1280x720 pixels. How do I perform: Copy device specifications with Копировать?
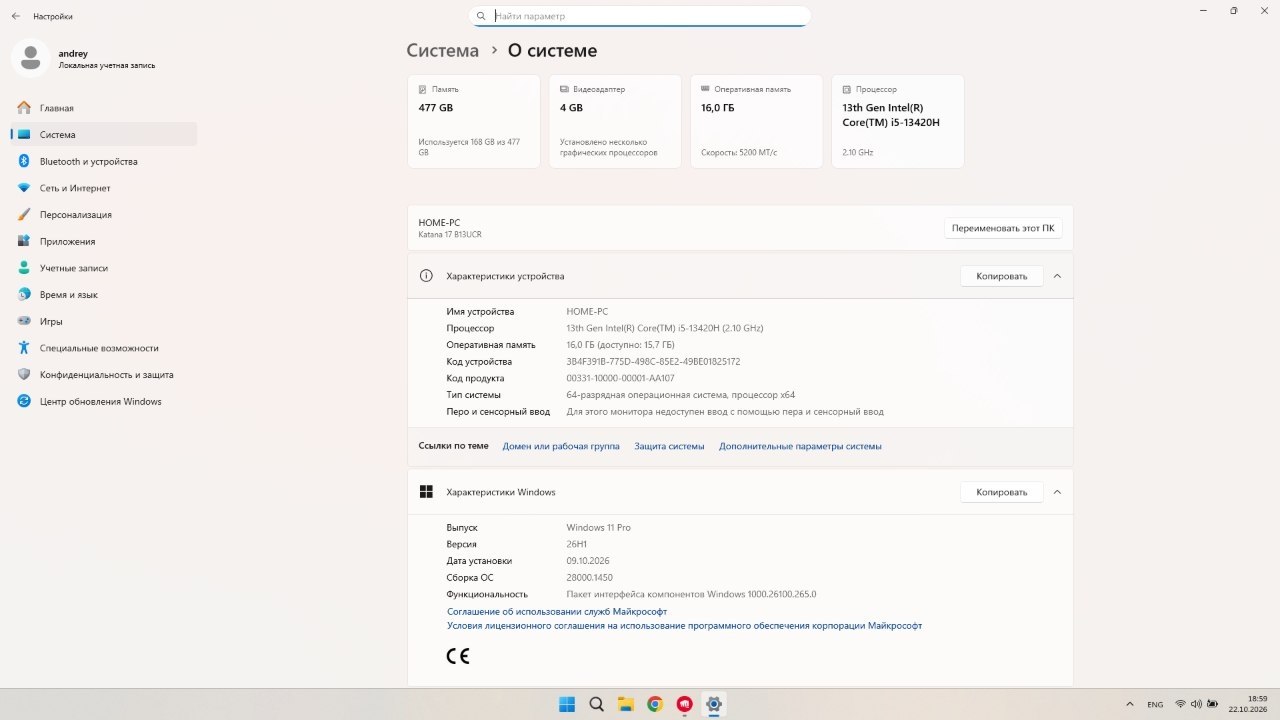pos(1002,276)
